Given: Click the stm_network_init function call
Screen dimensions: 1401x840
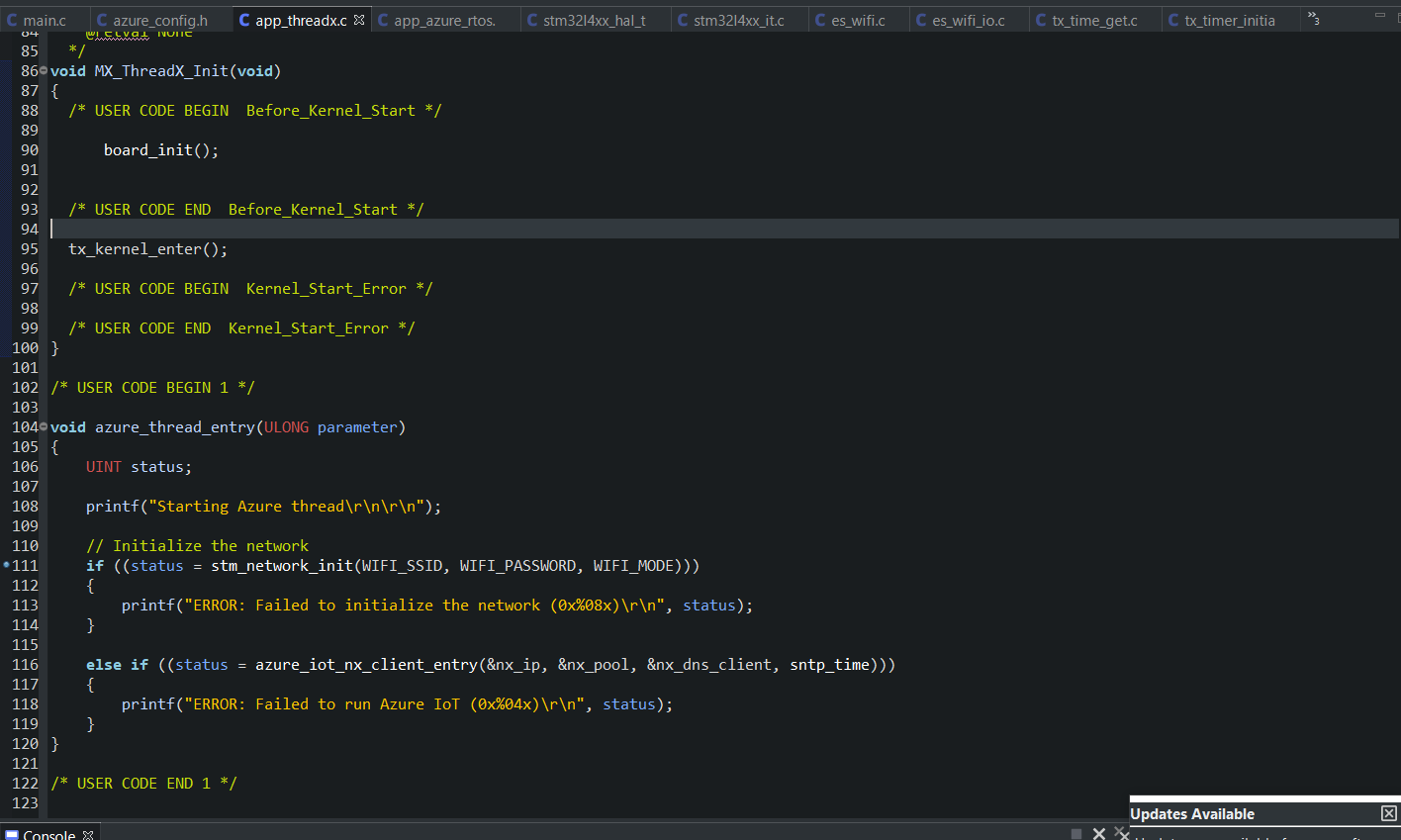Looking at the screenshot, I should coord(282,566).
